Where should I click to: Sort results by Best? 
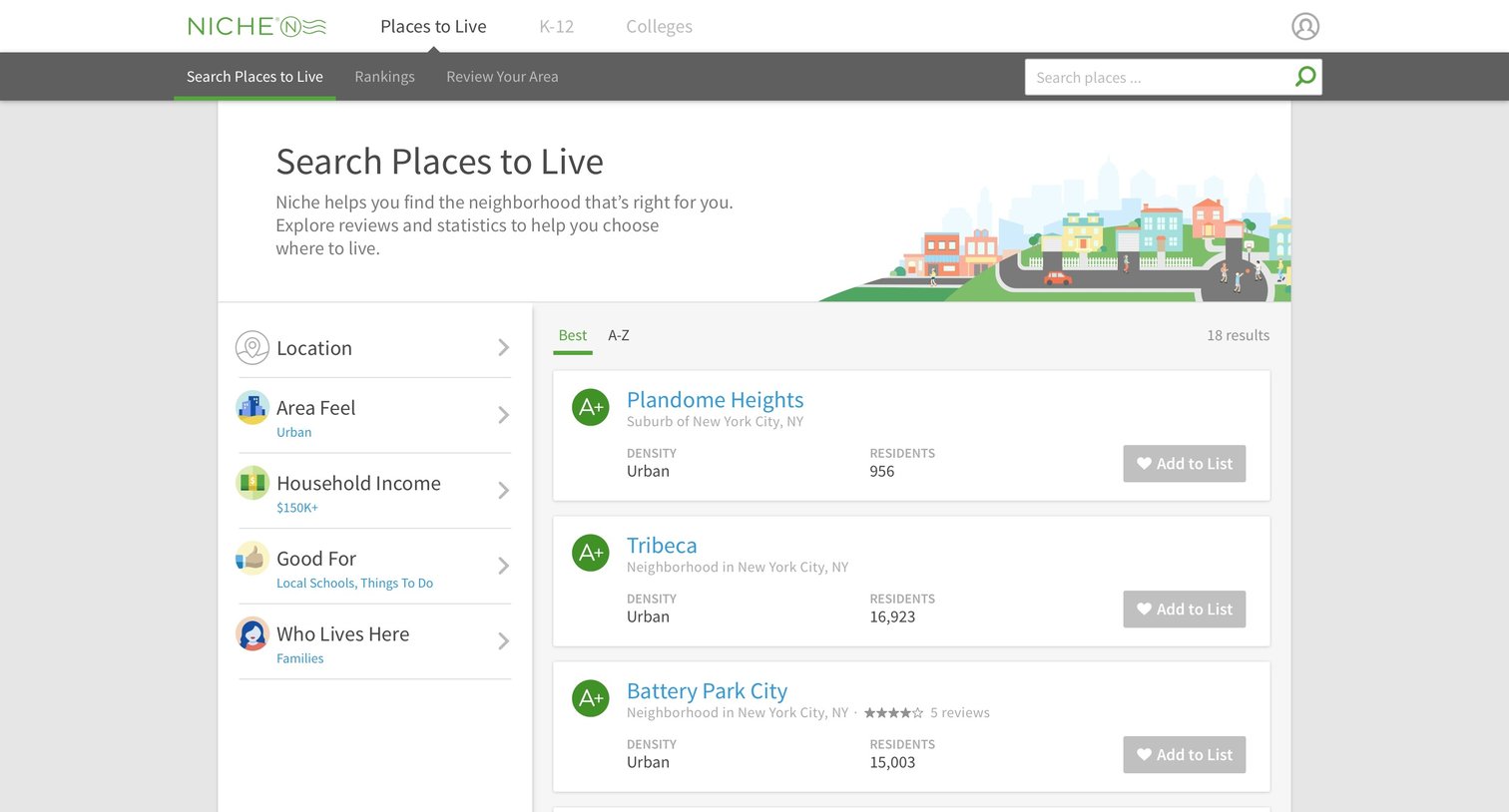573,336
